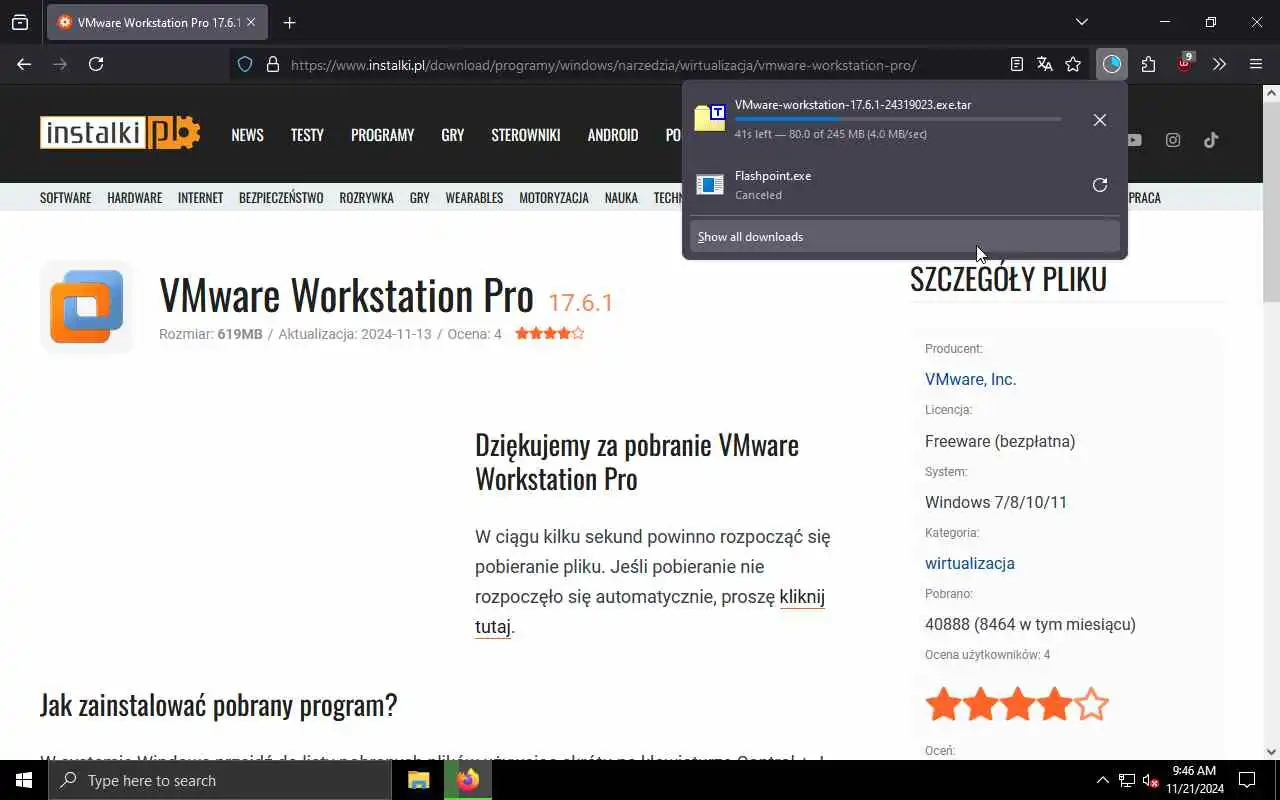Screen dimensions: 1280x800
Task: Open wirtualizacja category link
Action: 969,563
